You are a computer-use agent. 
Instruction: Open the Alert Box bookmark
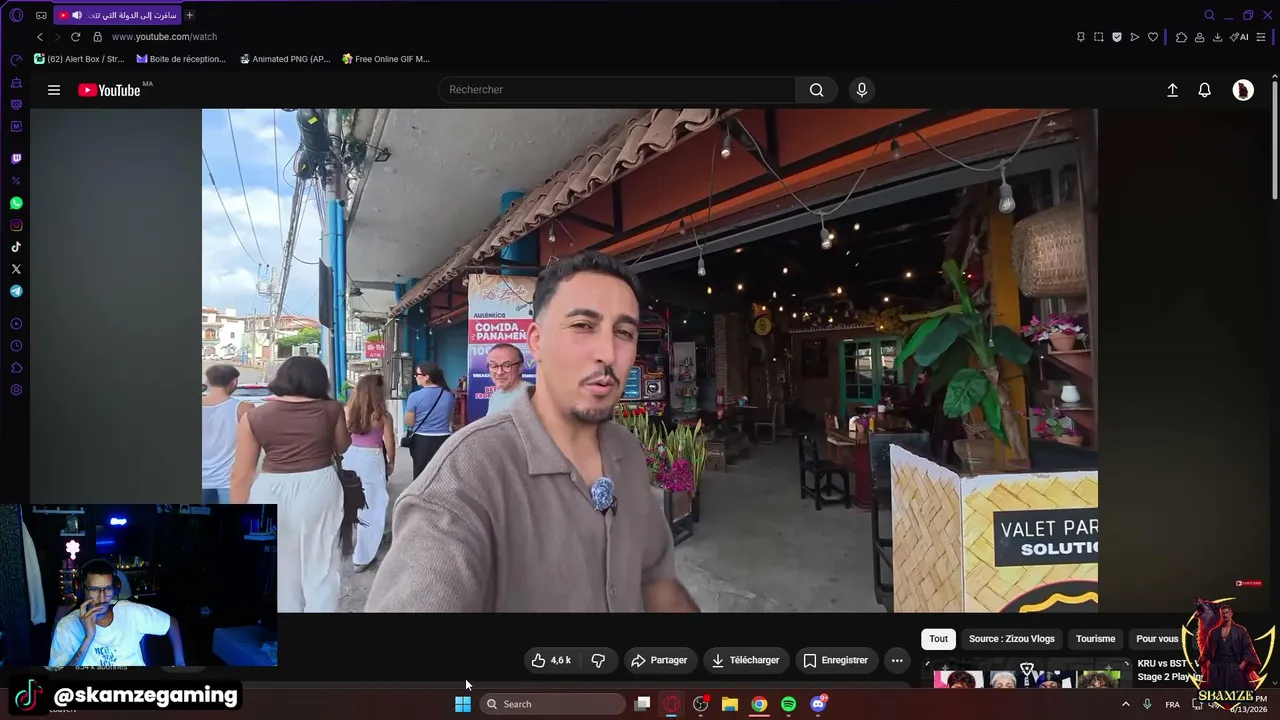(79, 59)
